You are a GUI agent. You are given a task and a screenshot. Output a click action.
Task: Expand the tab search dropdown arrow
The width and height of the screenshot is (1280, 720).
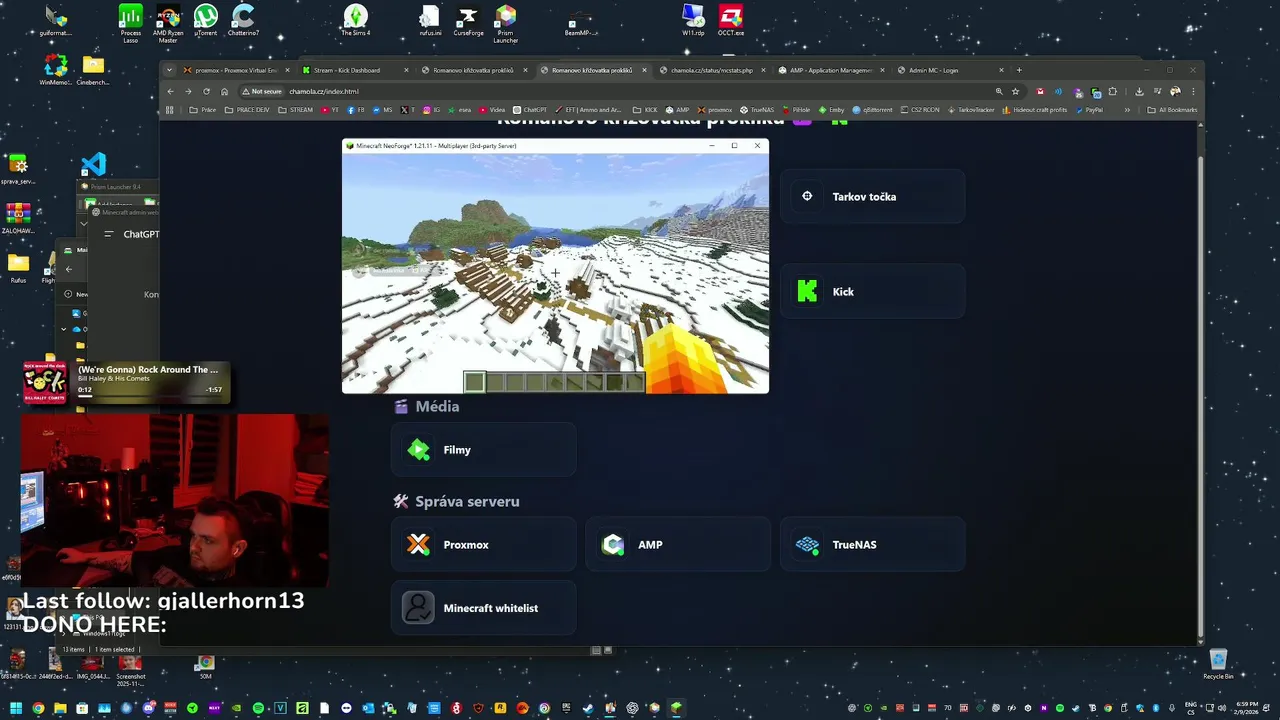[x=169, y=70]
